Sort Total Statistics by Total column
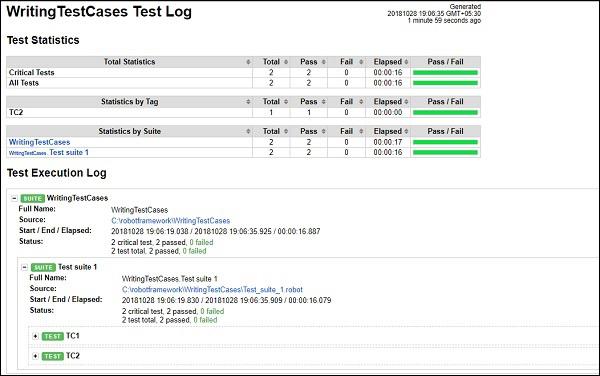Screen dimensions: 600x376 tap(285, 62)
